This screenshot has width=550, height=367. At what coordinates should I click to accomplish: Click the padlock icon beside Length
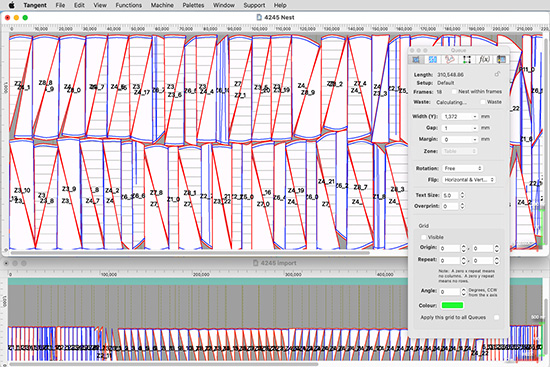[x=497, y=74]
